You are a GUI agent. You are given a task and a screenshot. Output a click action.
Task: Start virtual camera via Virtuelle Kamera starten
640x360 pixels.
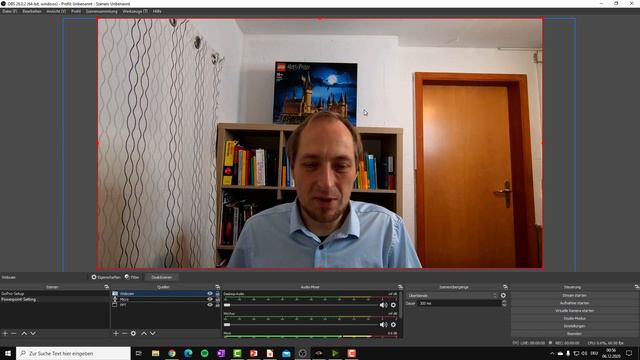point(574,311)
